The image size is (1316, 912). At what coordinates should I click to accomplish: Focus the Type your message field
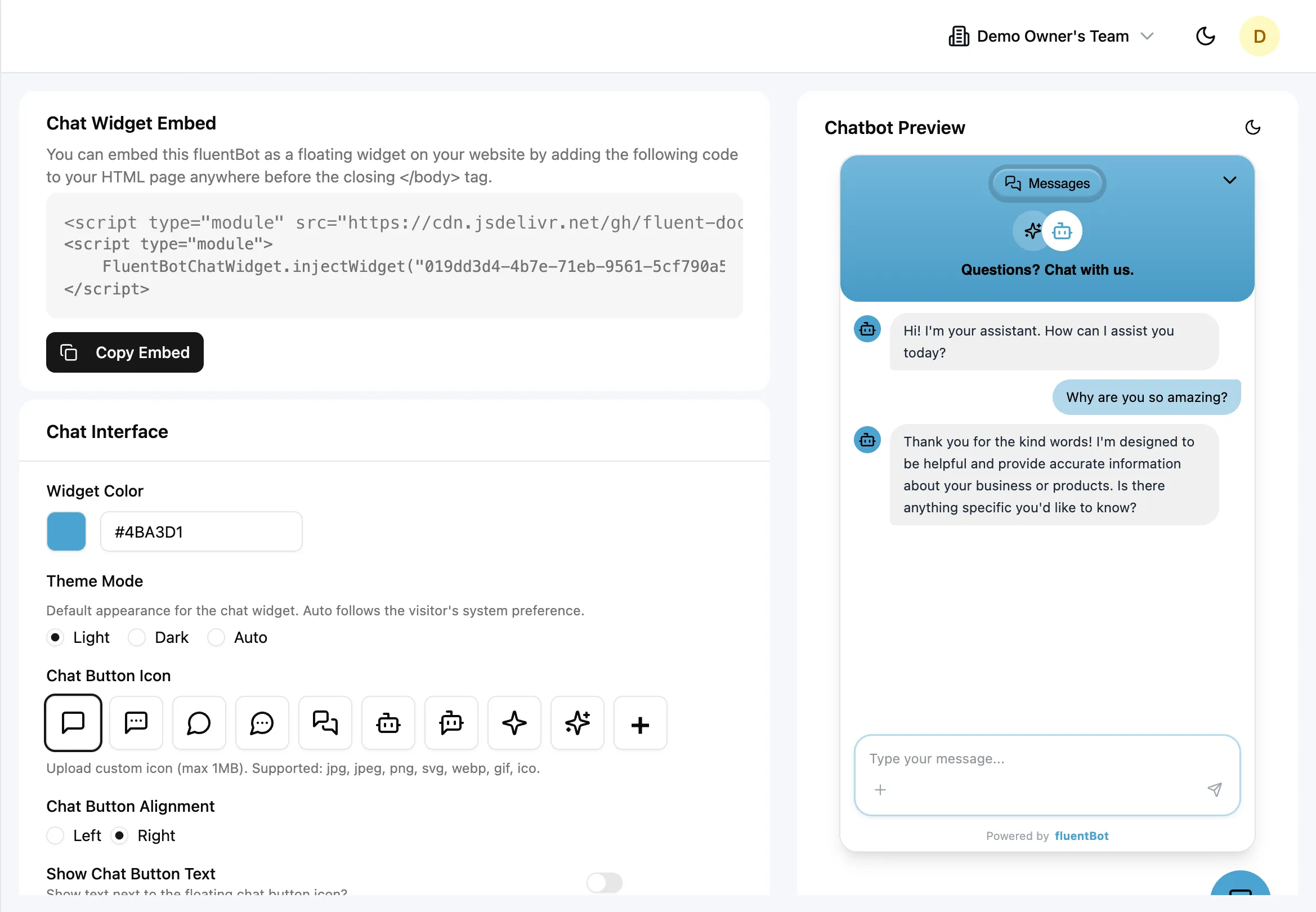point(1047,758)
